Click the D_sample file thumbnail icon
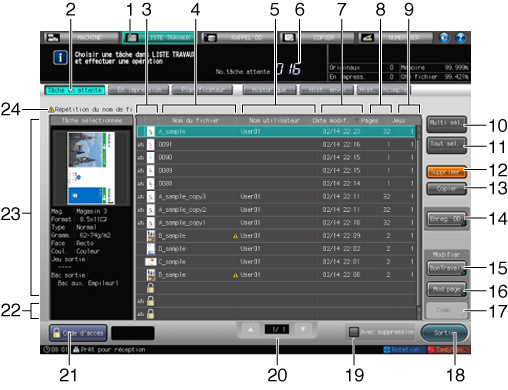This screenshot has height=390, width=508. [x=151, y=249]
